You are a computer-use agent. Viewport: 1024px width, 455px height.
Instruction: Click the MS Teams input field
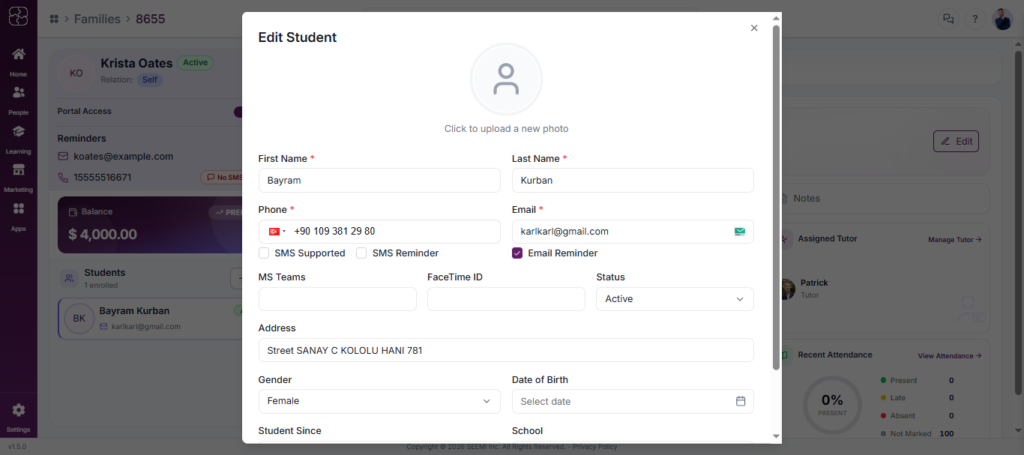click(x=338, y=299)
